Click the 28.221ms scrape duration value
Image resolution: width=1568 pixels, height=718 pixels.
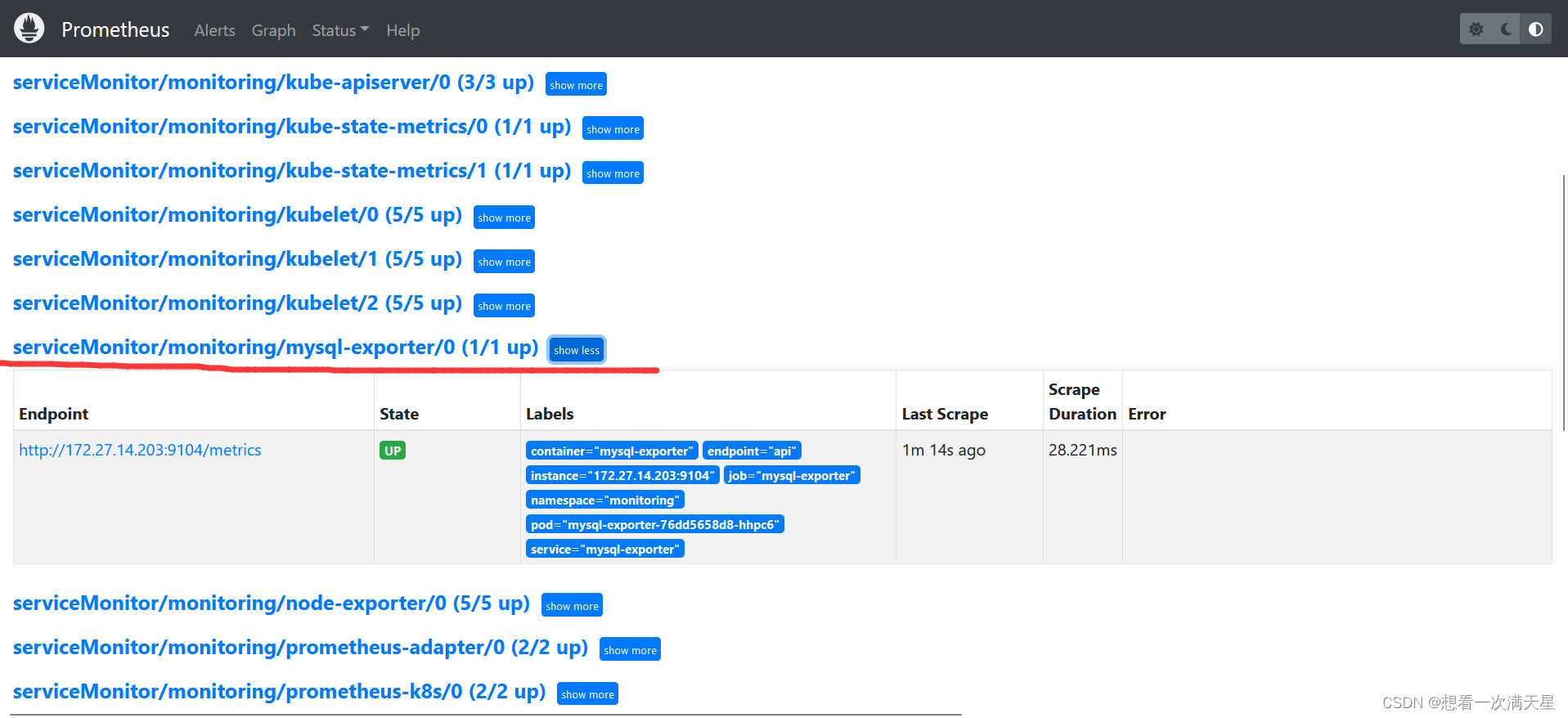point(1083,450)
